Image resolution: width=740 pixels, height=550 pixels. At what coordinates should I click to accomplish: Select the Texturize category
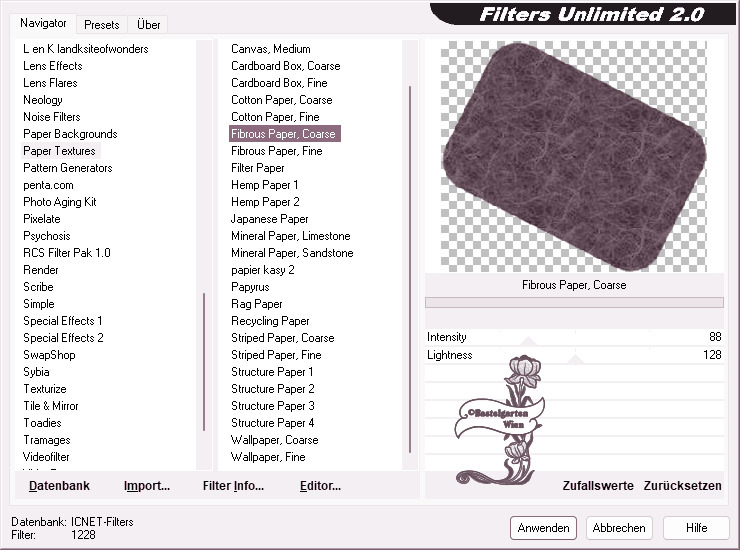(x=45, y=389)
